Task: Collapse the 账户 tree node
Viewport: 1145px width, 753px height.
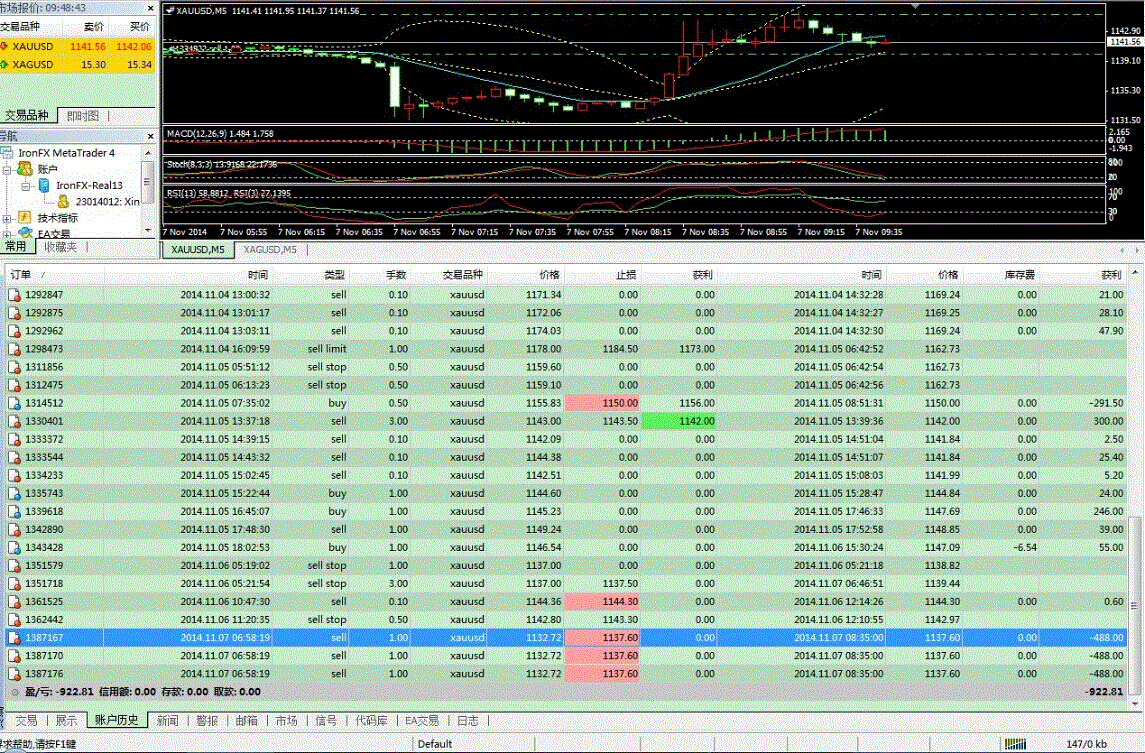Action: 7,169
